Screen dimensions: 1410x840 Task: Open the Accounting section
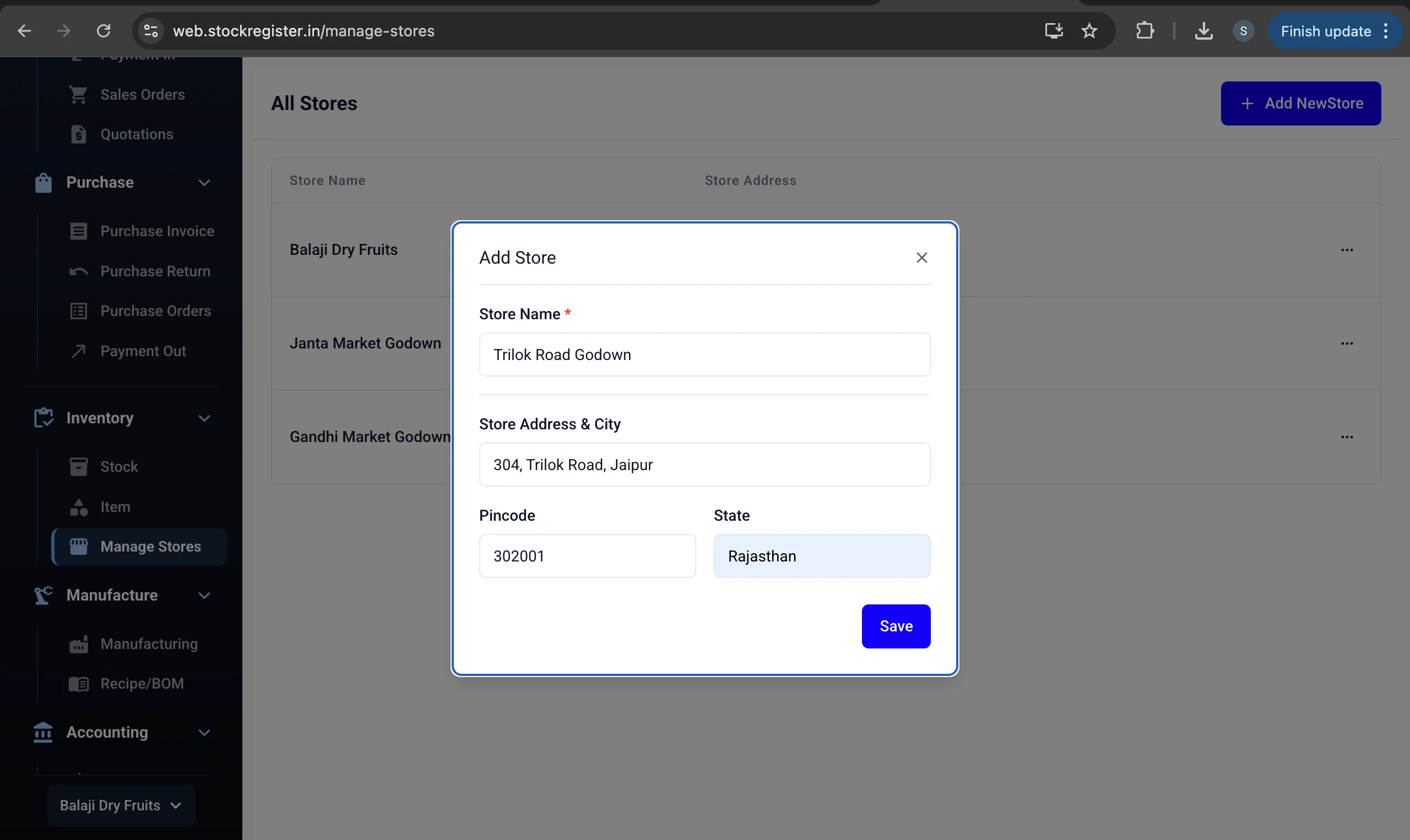(x=106, y=732)
